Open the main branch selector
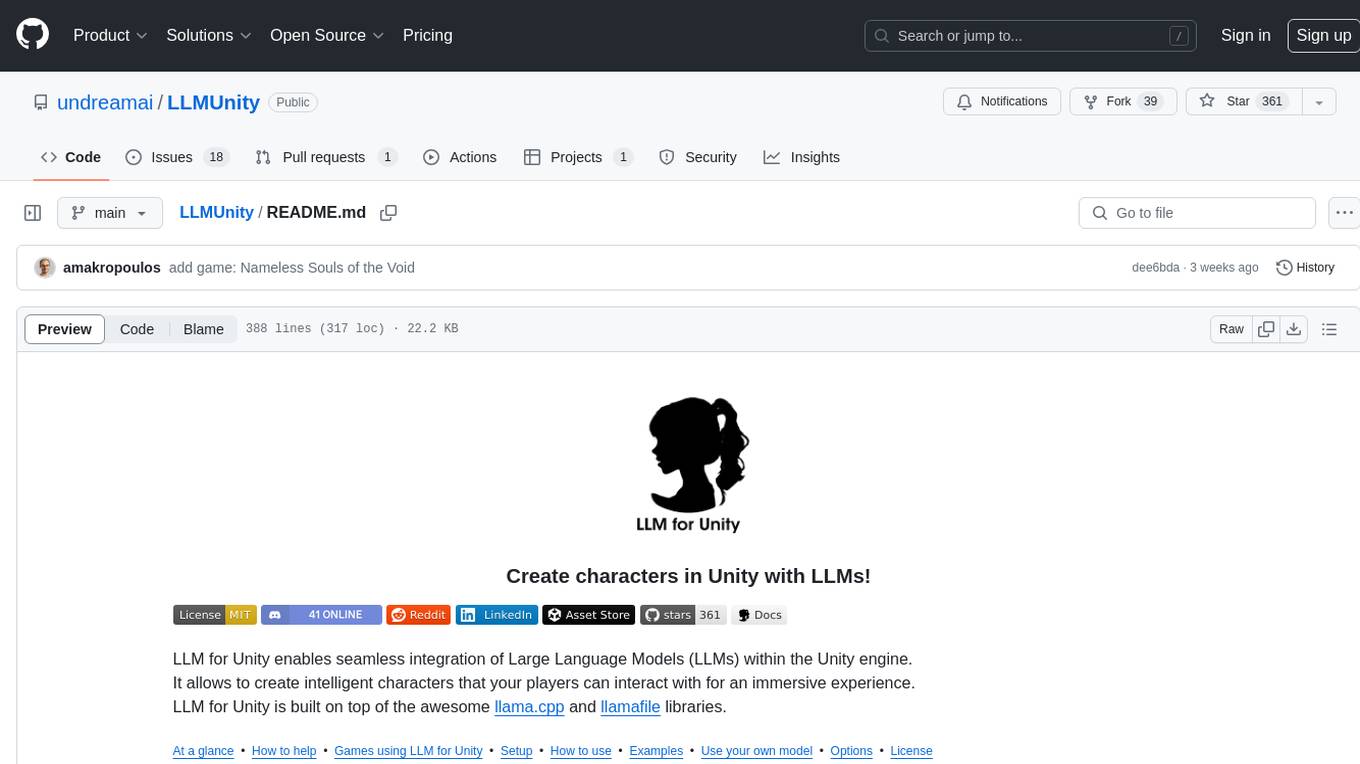The height and width of the screenshot is (764, 1360). [110, 213]
